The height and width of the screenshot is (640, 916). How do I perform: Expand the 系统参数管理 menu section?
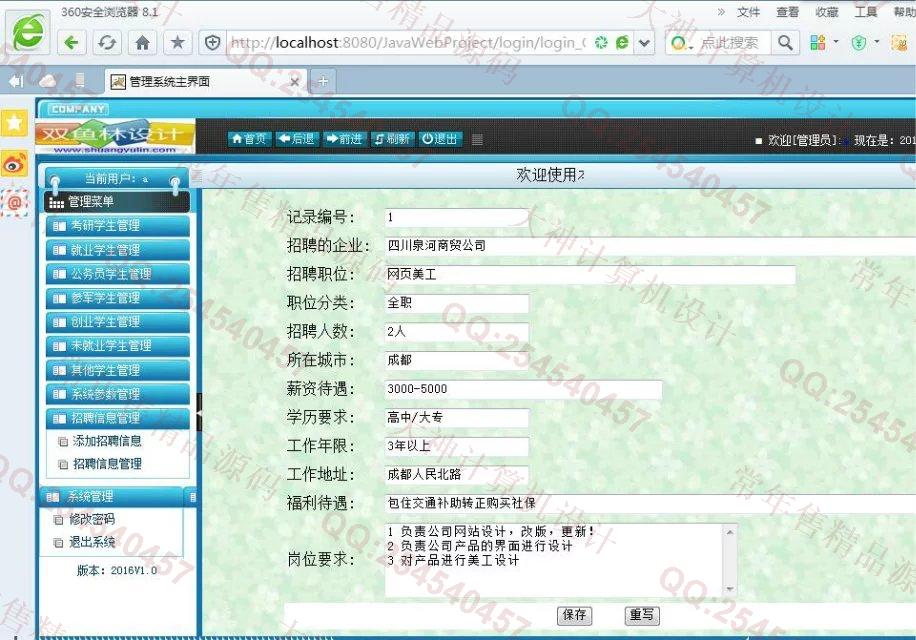coord(117,394)
